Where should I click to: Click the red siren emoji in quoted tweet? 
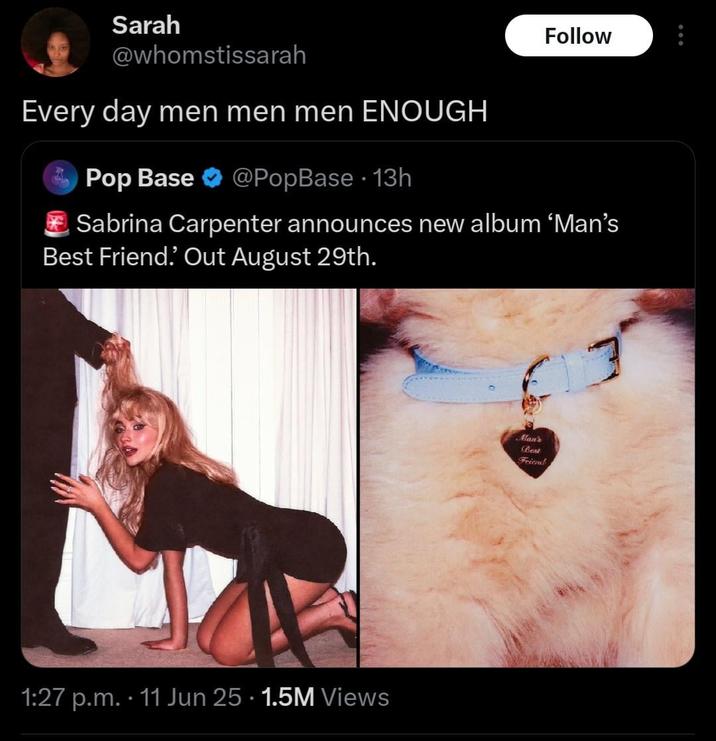(x=57, y=224)
